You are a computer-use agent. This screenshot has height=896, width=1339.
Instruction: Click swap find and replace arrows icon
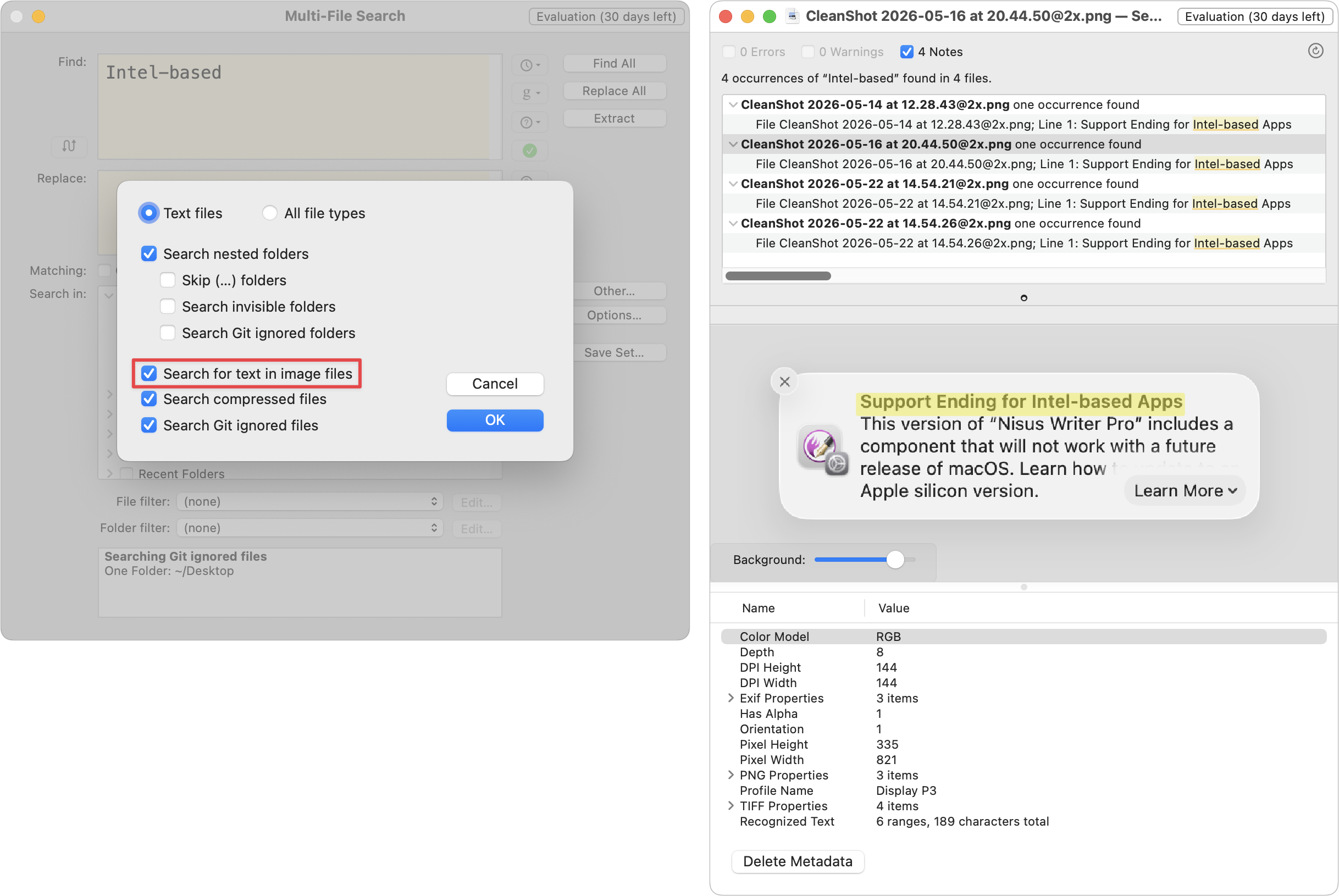click(x=69, y=146)
